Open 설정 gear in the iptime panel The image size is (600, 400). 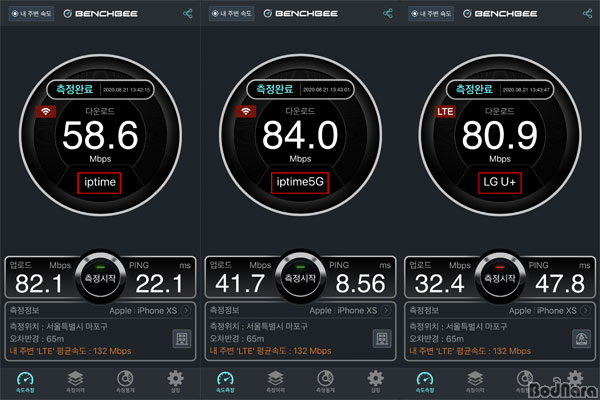click(175, 379)
